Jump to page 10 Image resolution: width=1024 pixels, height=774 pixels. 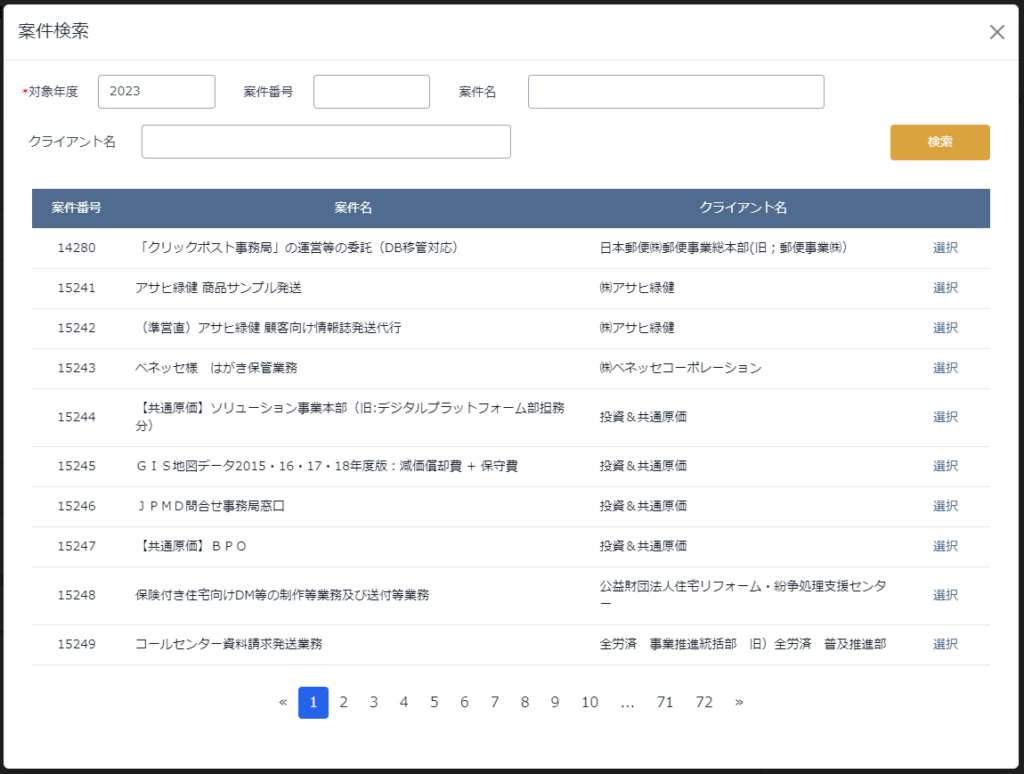coord(590,702)
